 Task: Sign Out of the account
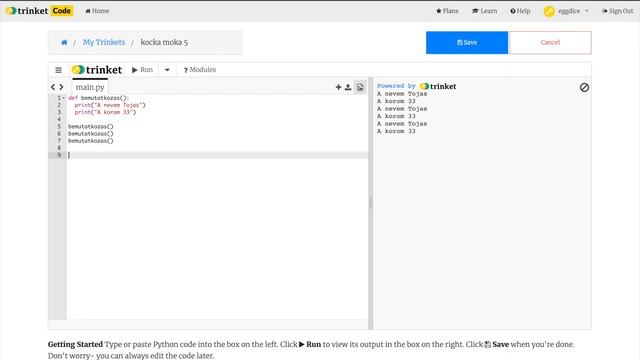pyautogui.click(x=618, y=11)
